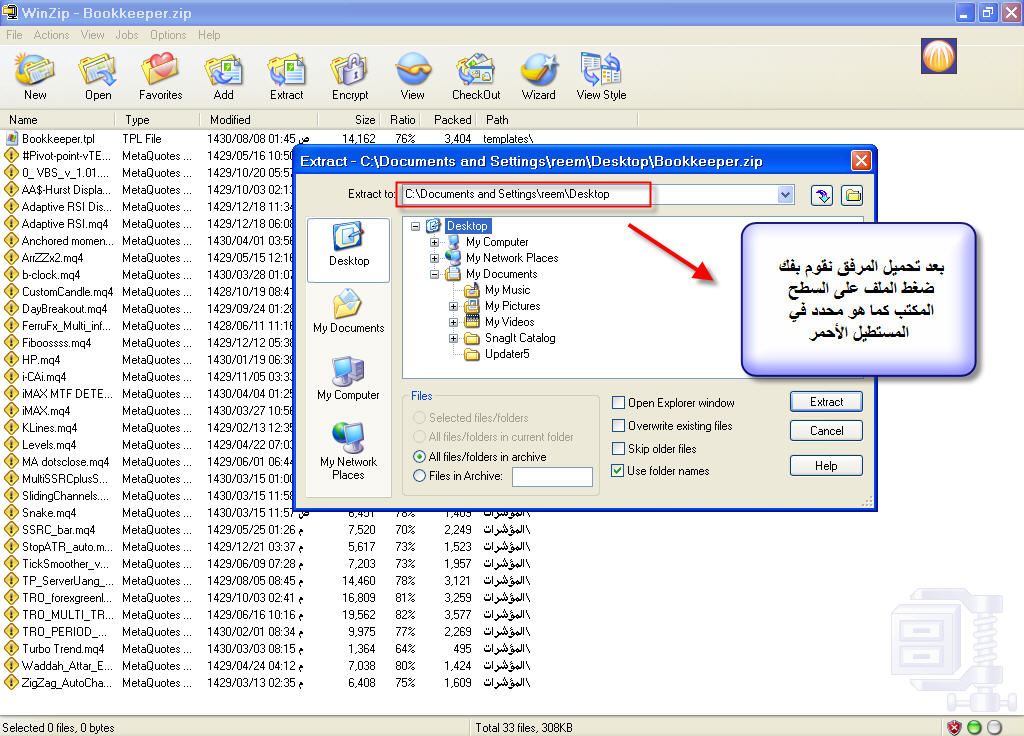Collapse the My Documents tree node
This screenshot has height=736, width=1024.
[435, 274]
